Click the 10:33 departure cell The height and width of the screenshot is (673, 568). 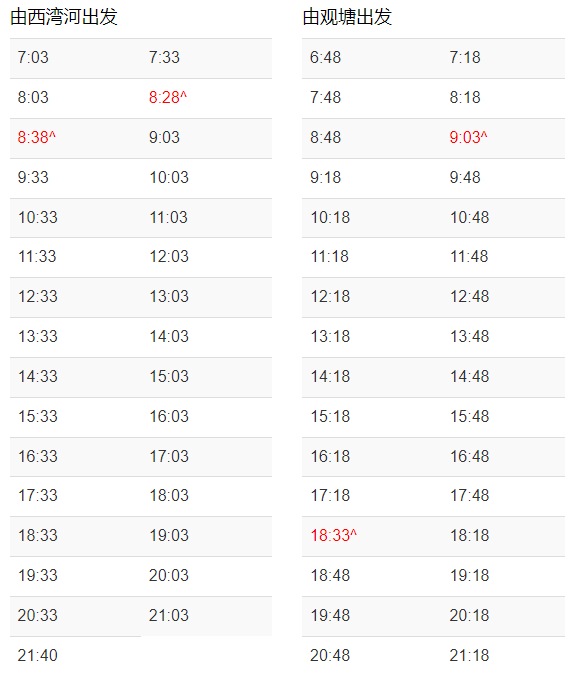click(37, 217)
